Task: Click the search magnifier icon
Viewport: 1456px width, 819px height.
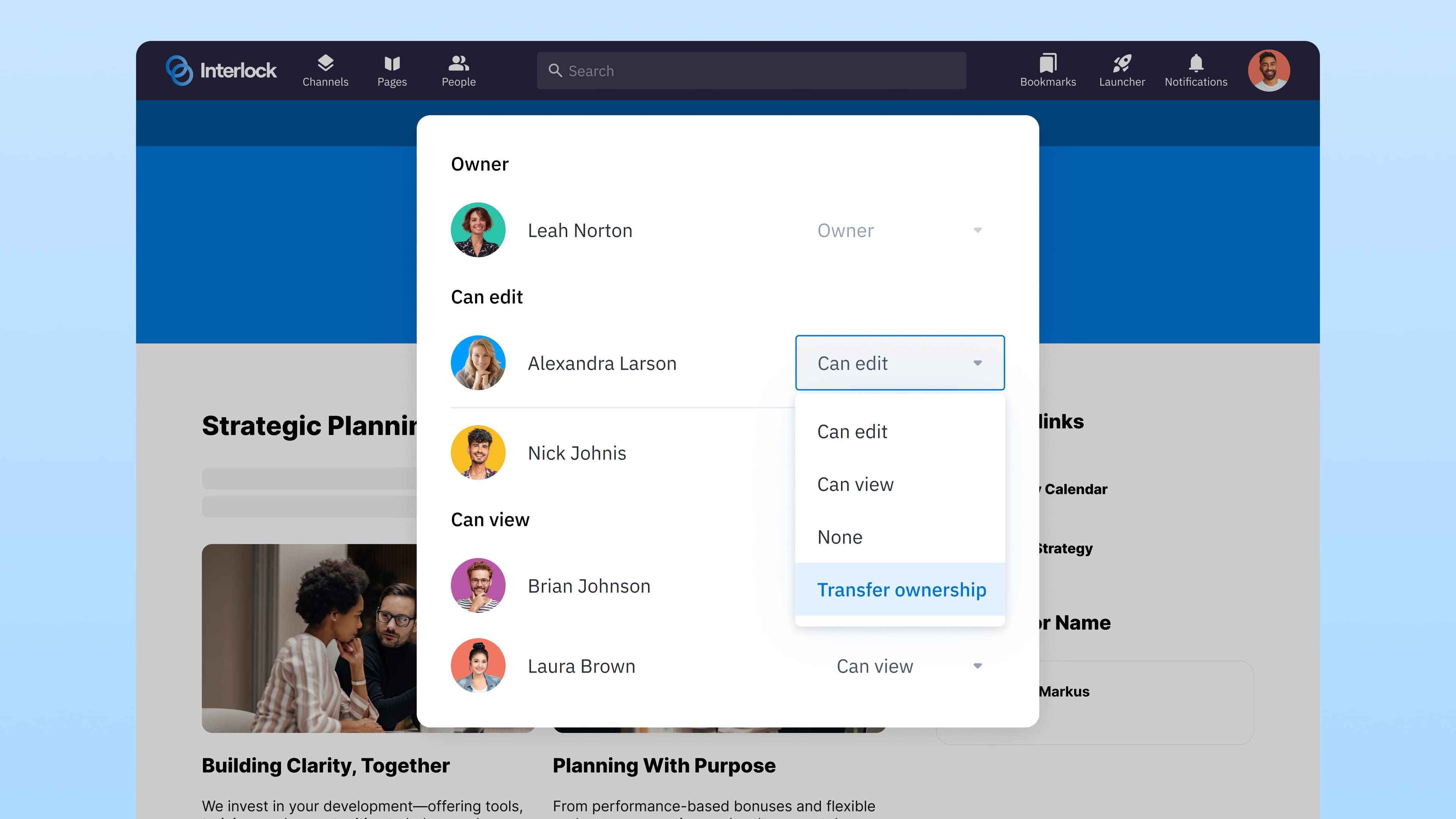Action: (555, 71)
